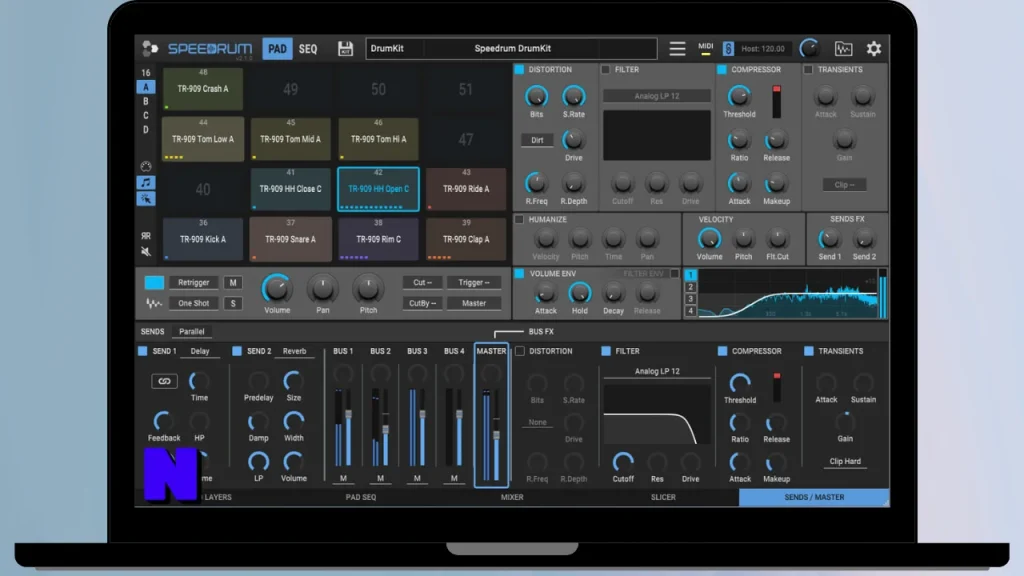This screenshot has width=1024, height=576.
Task: Click the Retrigger button
Action: pos(193,283)
